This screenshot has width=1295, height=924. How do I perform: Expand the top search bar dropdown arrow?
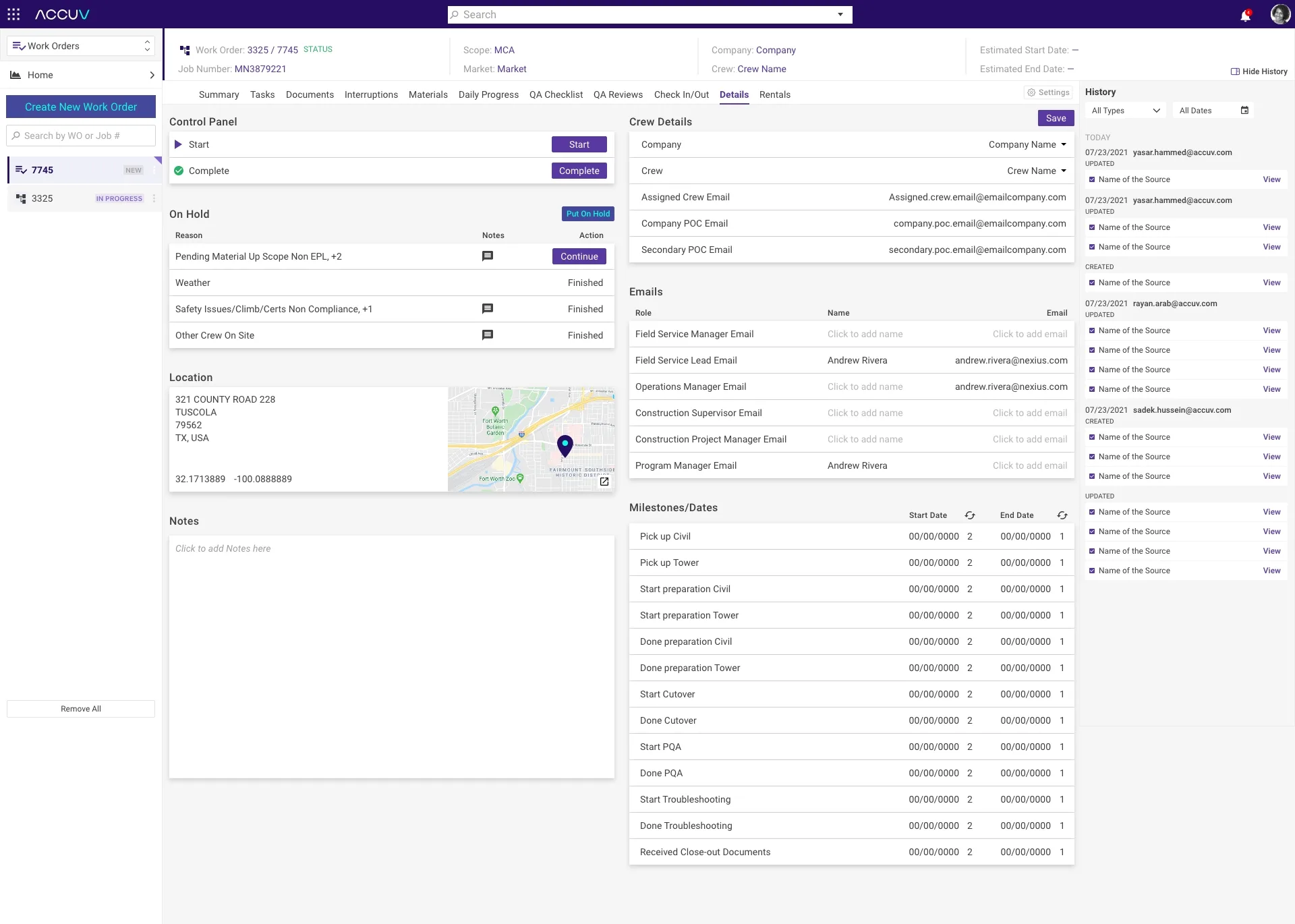click(840, 15)
